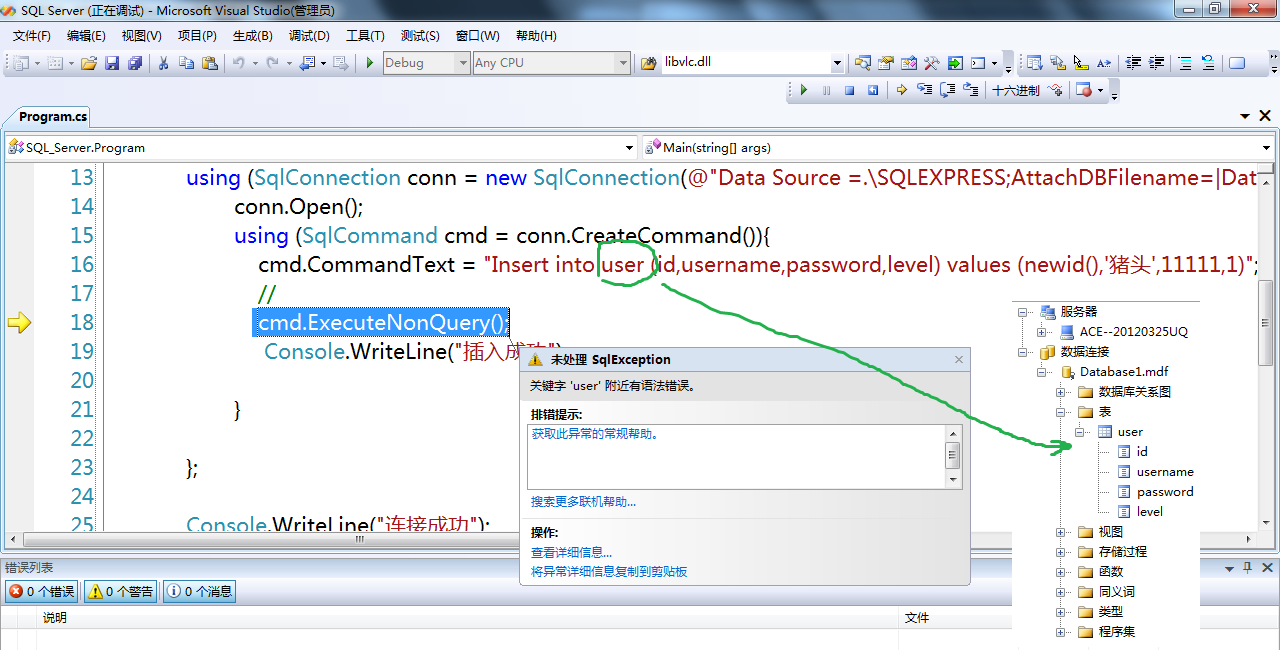Select the Program.cs tab
This screenshot has height=650, width=1280.
coord(53,117)
